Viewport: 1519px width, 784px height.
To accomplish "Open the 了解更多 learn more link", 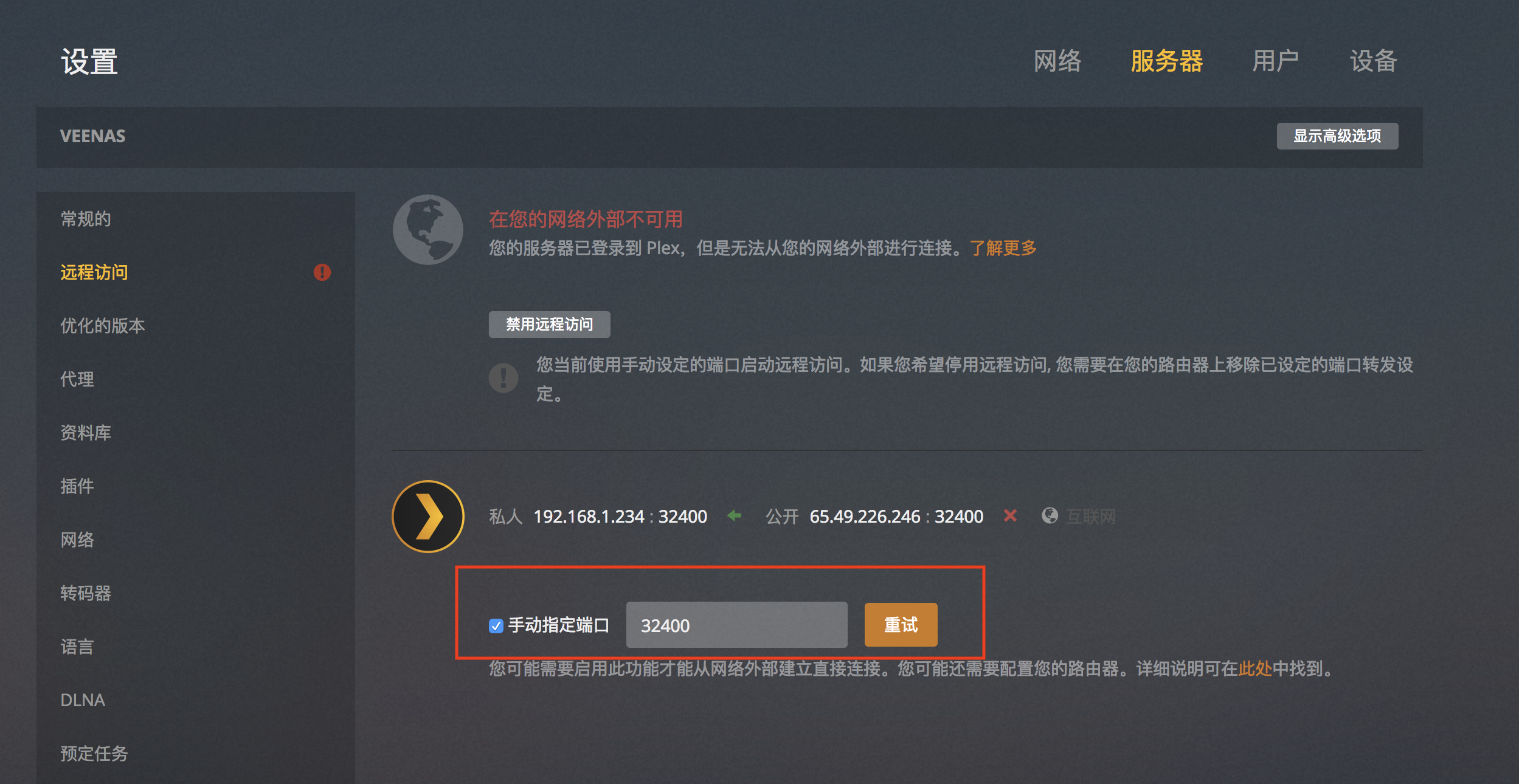I will pos(1003,248).
